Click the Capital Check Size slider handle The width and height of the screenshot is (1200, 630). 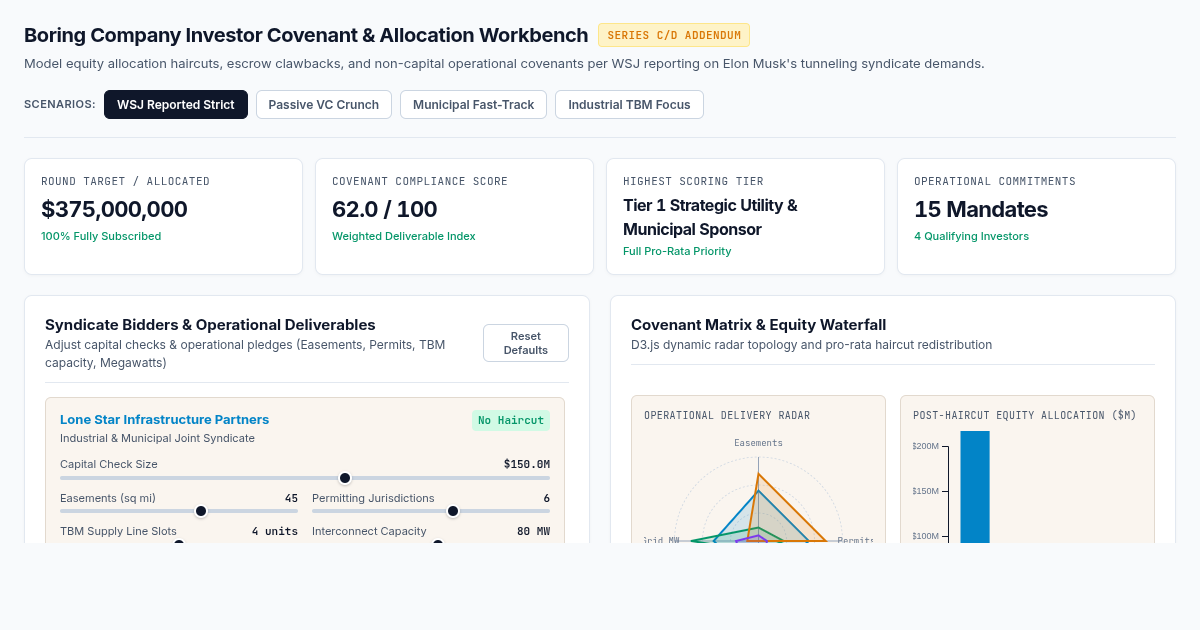tap(345, 478)
